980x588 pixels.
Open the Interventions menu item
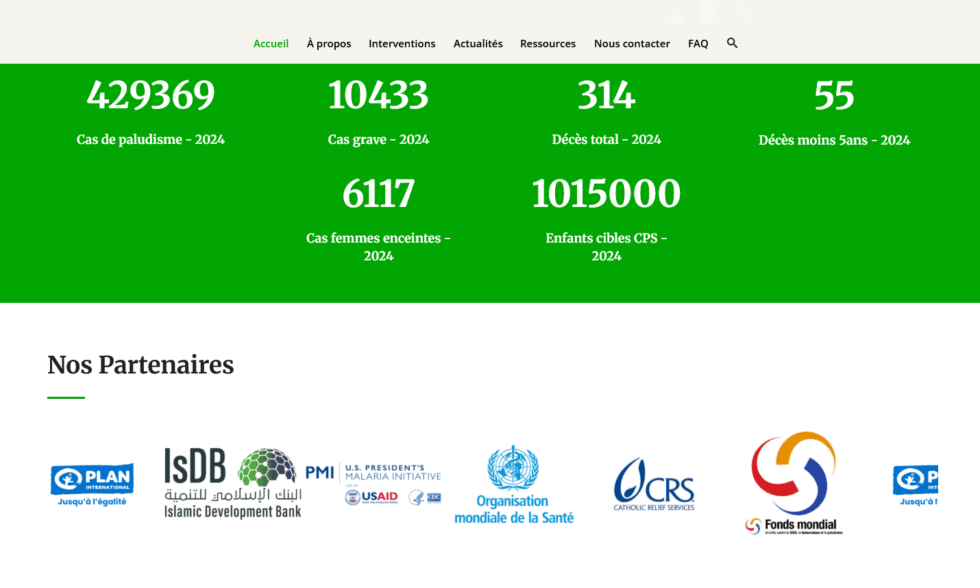[x=402, y=44]
